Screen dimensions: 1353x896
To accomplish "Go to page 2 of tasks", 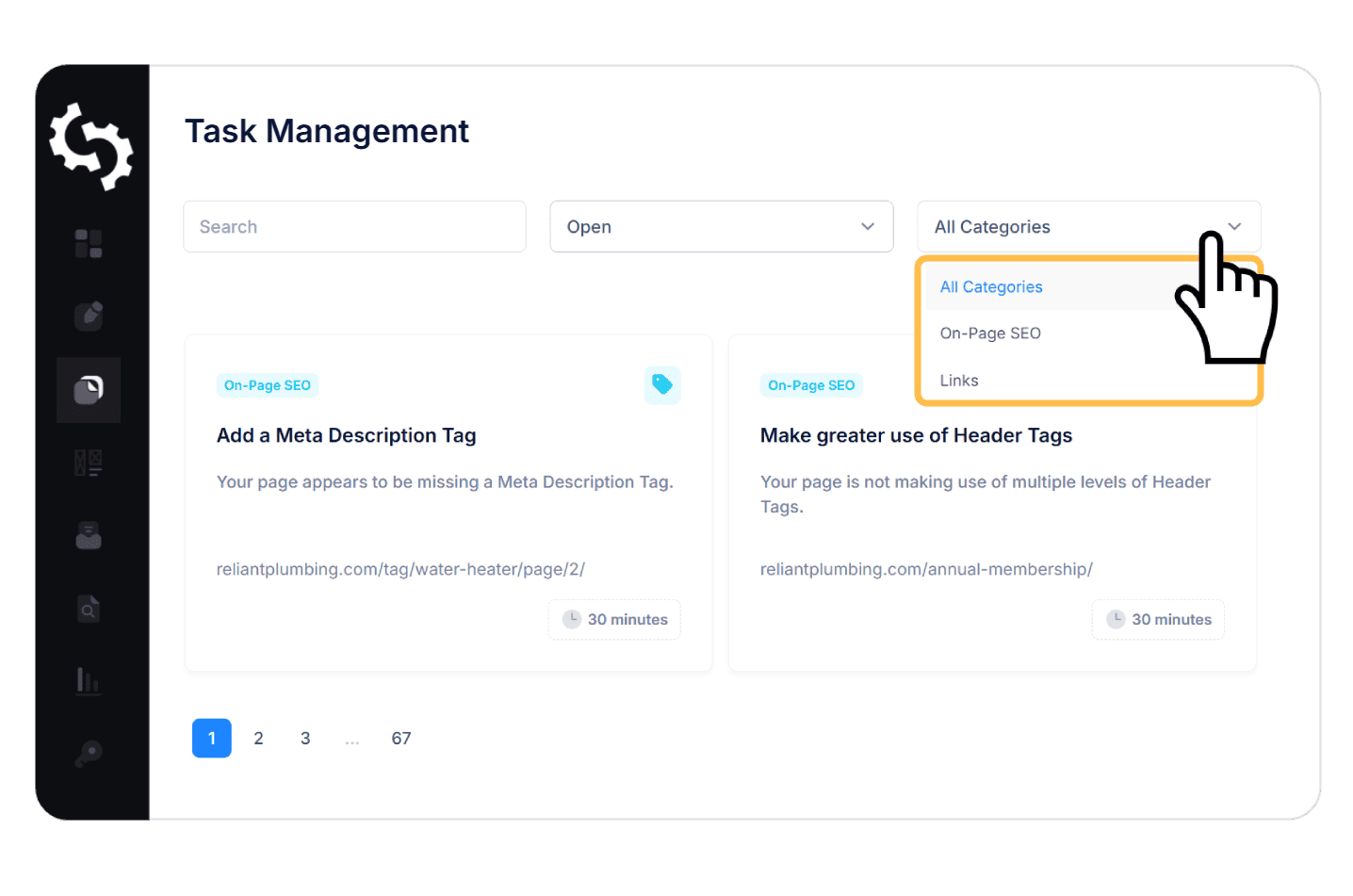I will (258, 739).
